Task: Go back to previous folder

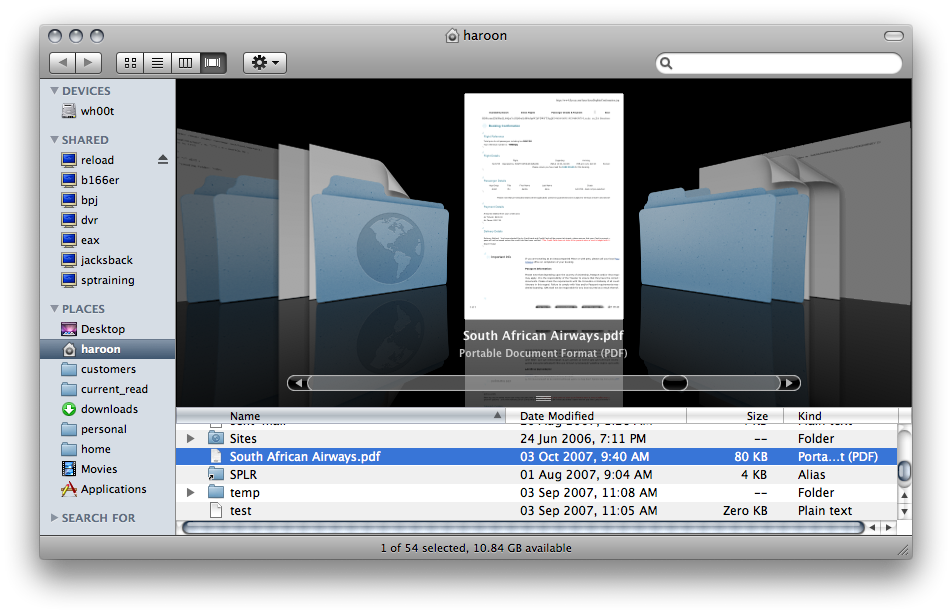Action: (x=62, y=63)
